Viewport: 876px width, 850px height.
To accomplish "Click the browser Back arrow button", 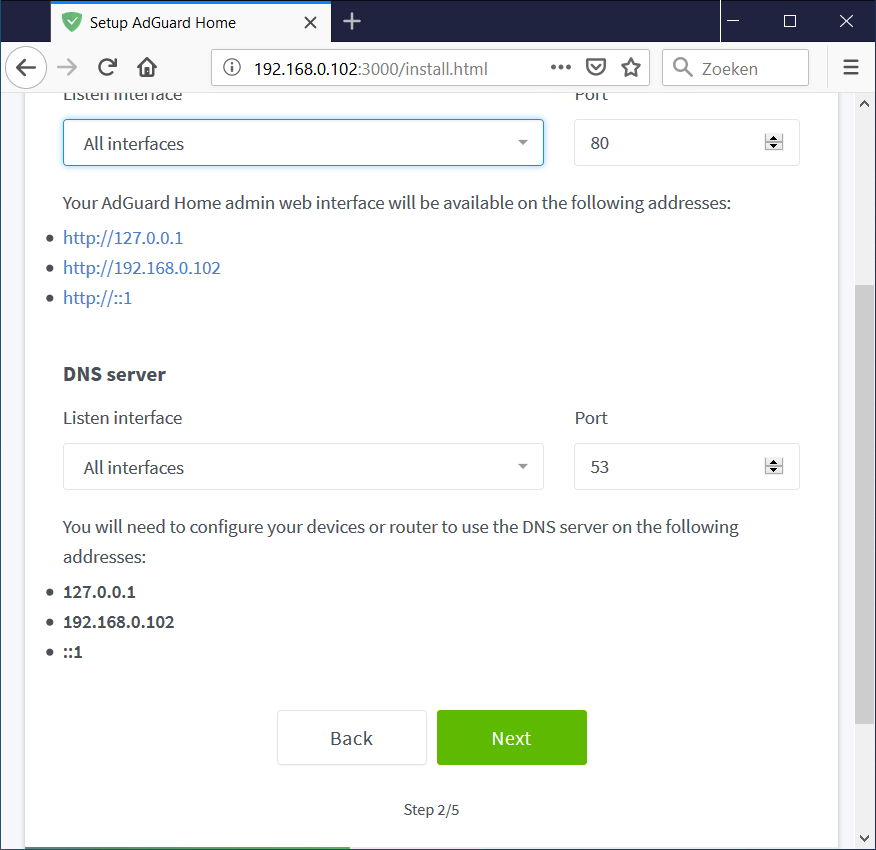I will point(27,68).
